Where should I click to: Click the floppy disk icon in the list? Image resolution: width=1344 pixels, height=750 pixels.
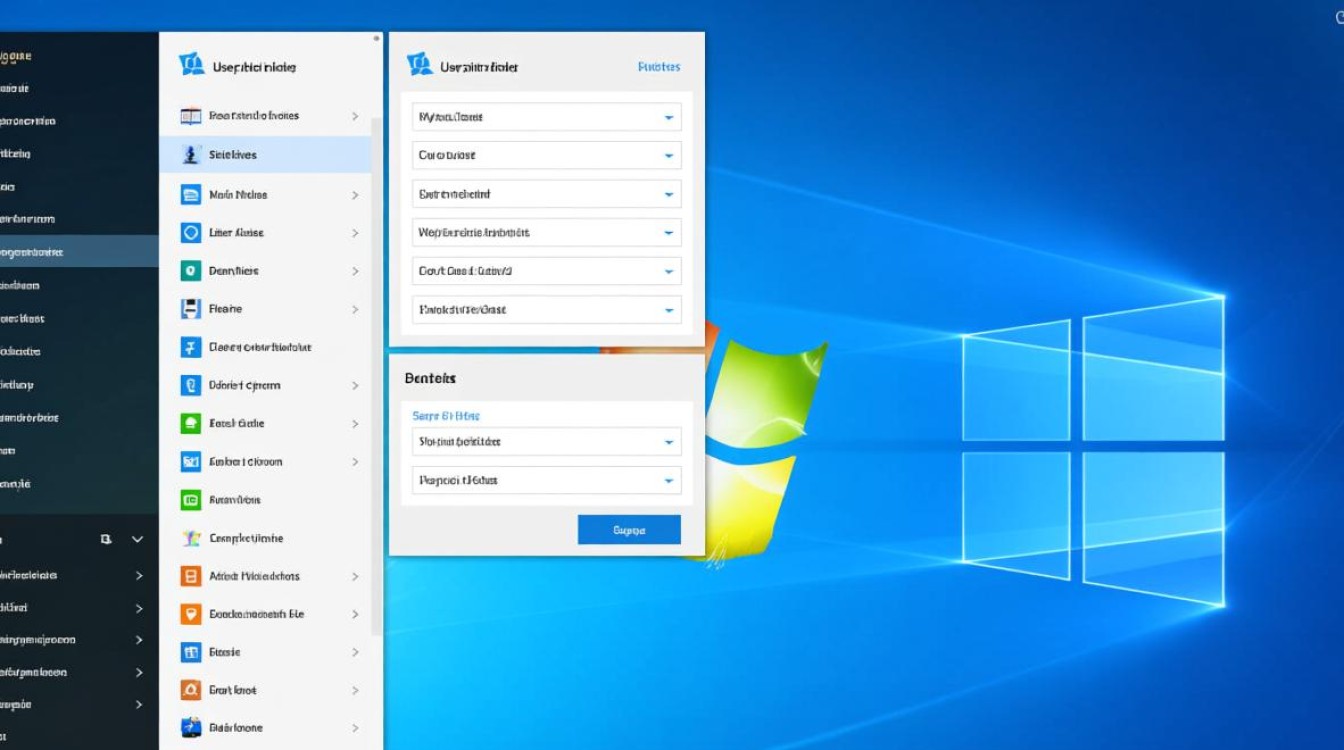(x=190, y=309)
